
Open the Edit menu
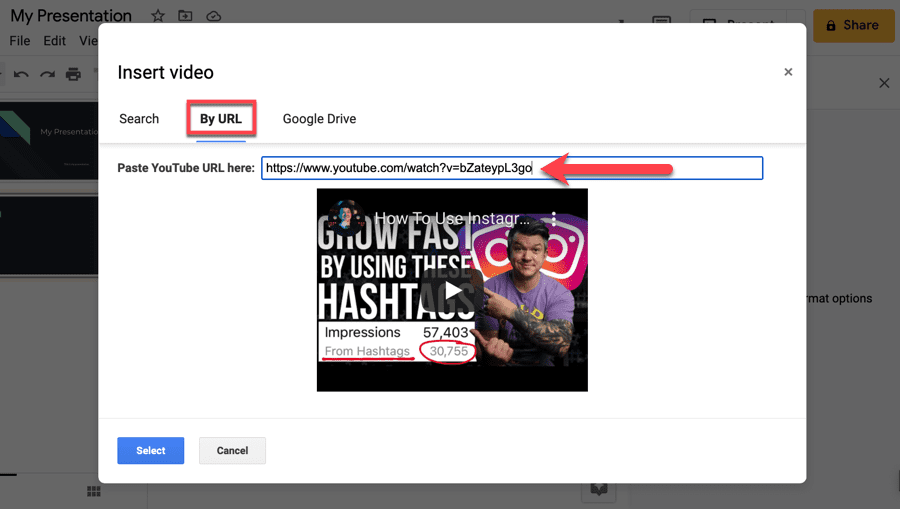[x=55, y=41]
